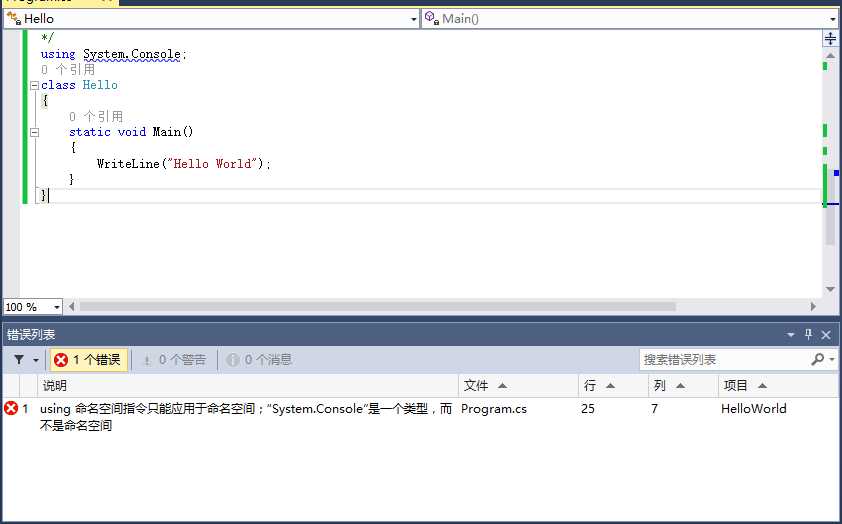This screenshot has width=842, height=524.
Task: Toggle the 1 个错误 errors filter button
Action: point(89,360)
